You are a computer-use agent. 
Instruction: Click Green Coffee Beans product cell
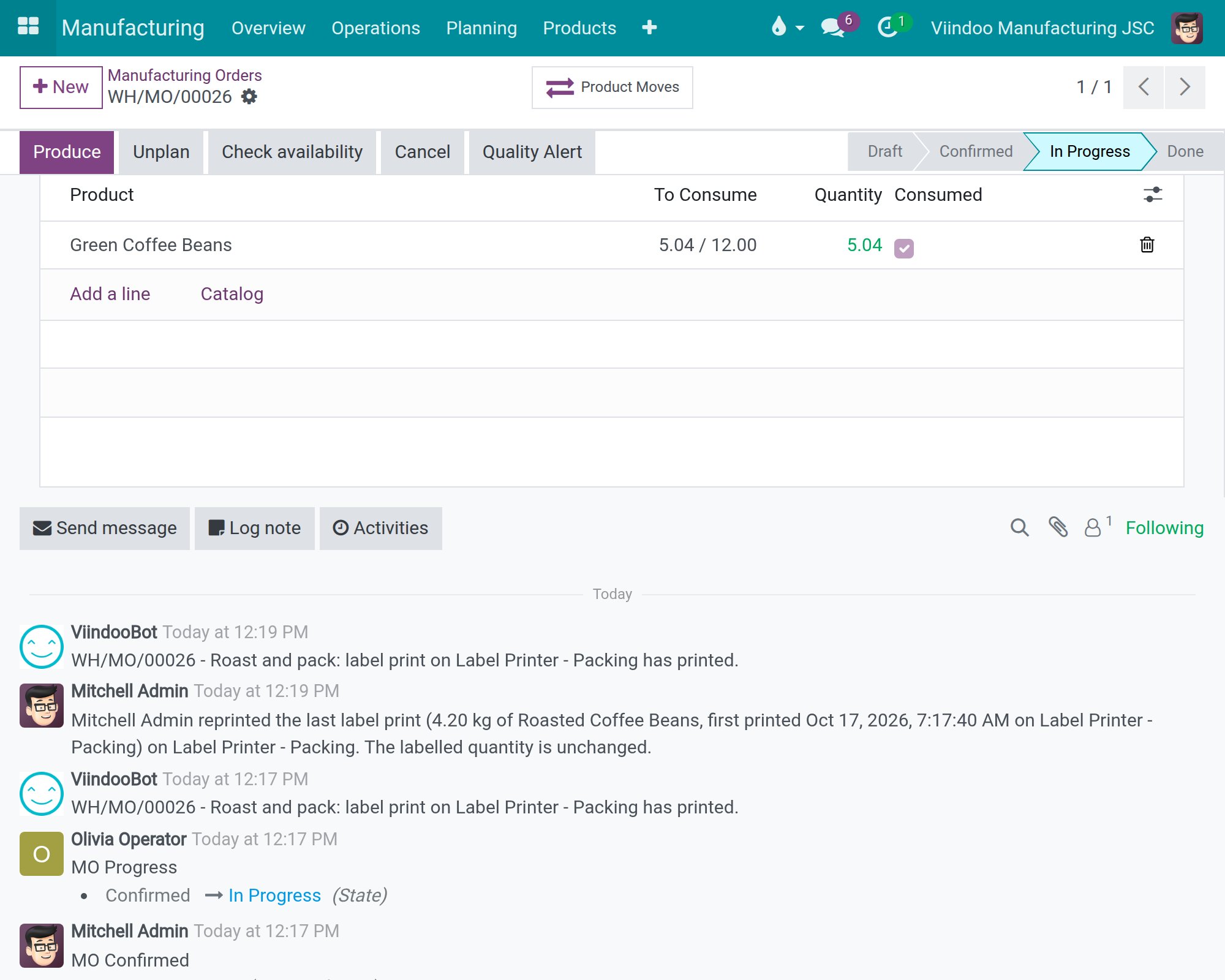point(151,245)
